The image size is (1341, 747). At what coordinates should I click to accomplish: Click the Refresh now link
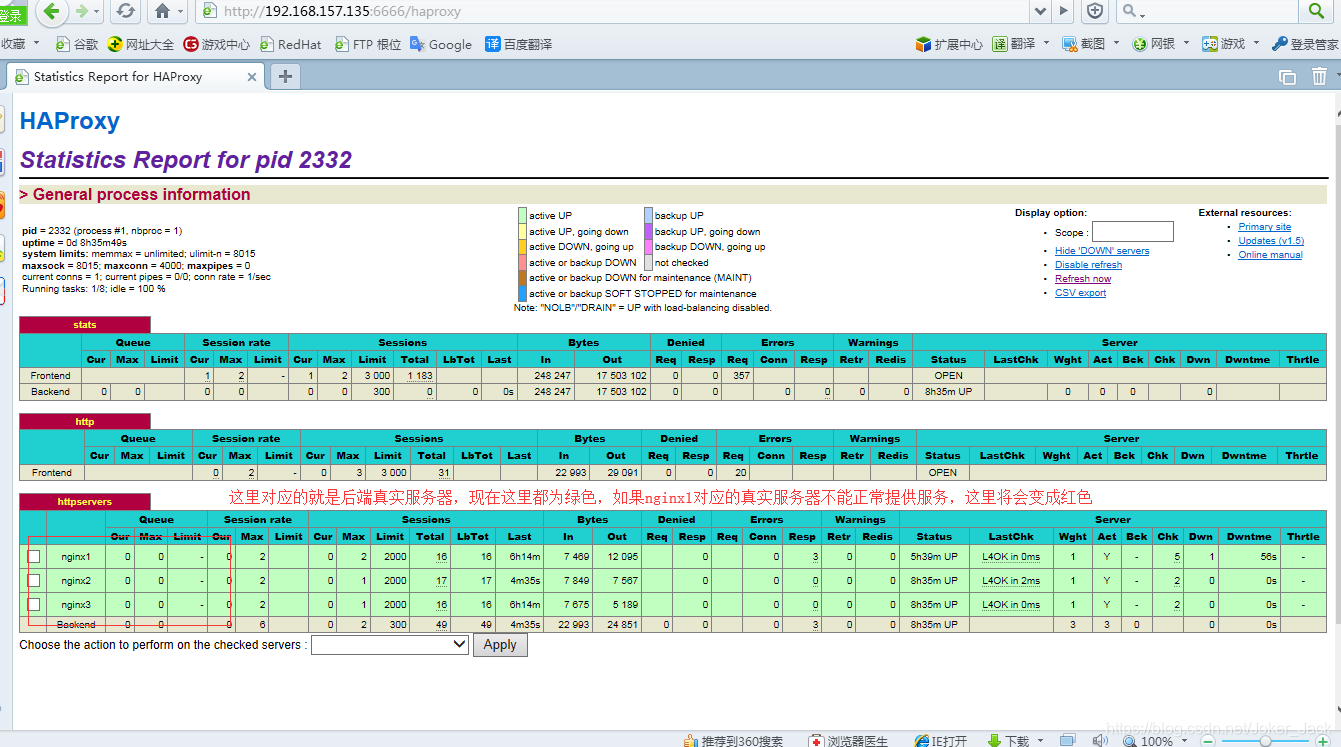click(x=1083, y=279)
